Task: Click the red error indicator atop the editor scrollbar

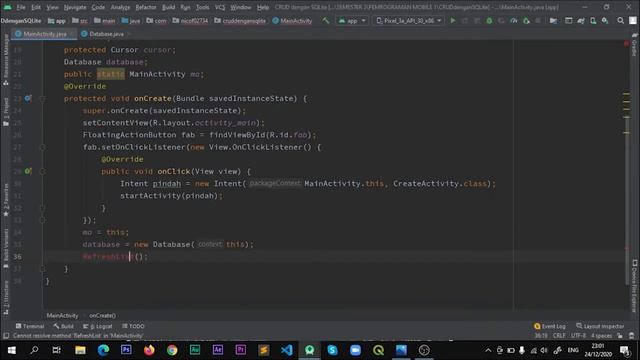Action: [626, 43]
